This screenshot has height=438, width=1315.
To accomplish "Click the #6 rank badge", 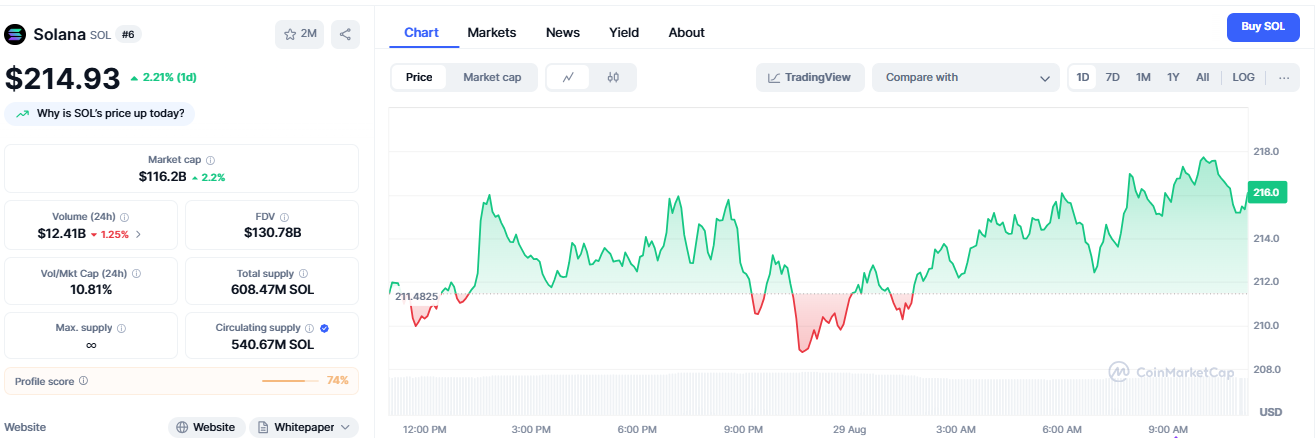I will pyautogui.click(x=129, y=34).
